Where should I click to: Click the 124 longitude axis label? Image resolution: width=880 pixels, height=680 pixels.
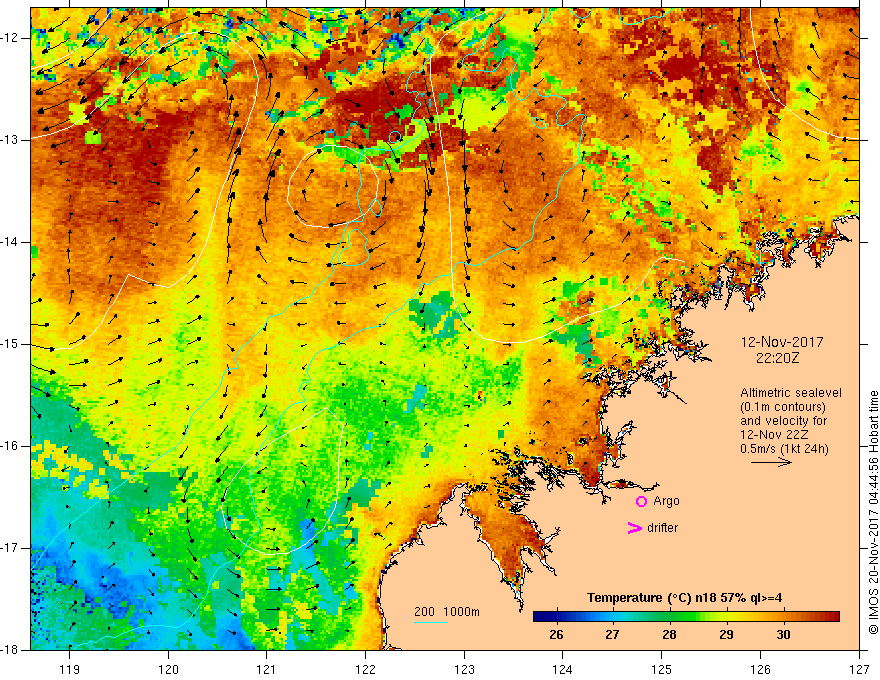pos(563,669)
